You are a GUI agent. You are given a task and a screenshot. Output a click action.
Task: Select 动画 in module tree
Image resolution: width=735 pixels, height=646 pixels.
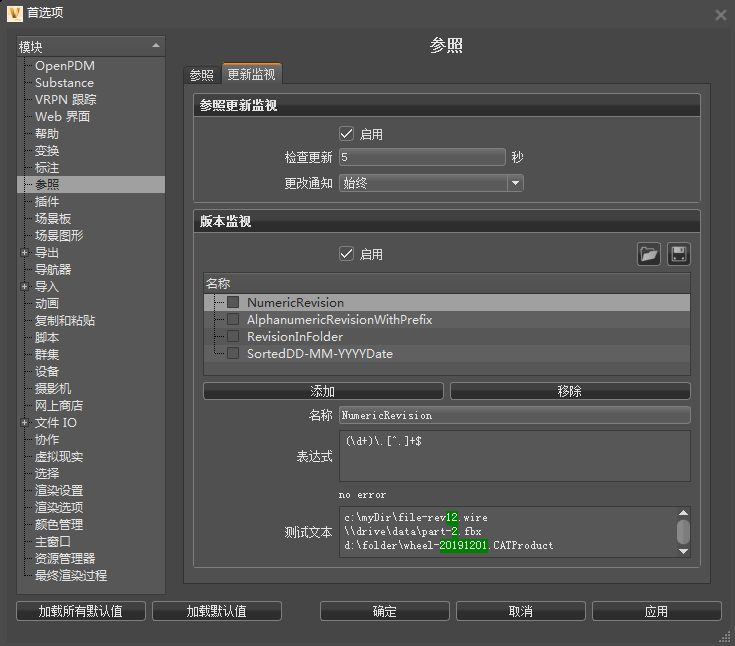(x=47, y=303)
